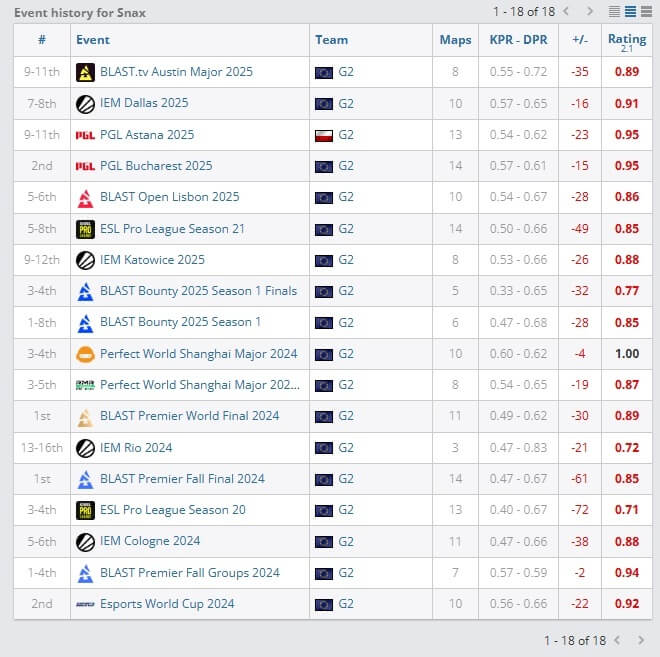The image size is (660, 657).
Task: Open IEM Cologne 2024 event link
Action: (150, 541)
